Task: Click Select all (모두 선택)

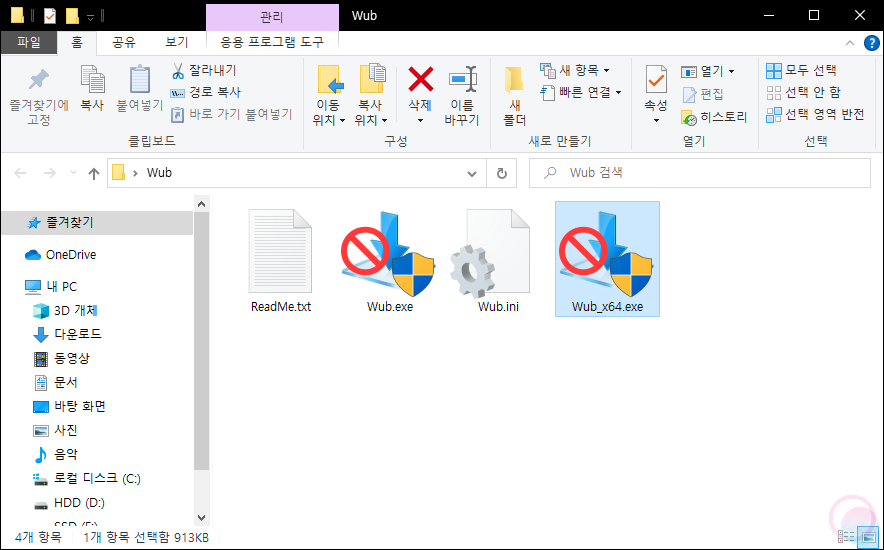Action: pyautogui.click(x=801, y=70)
